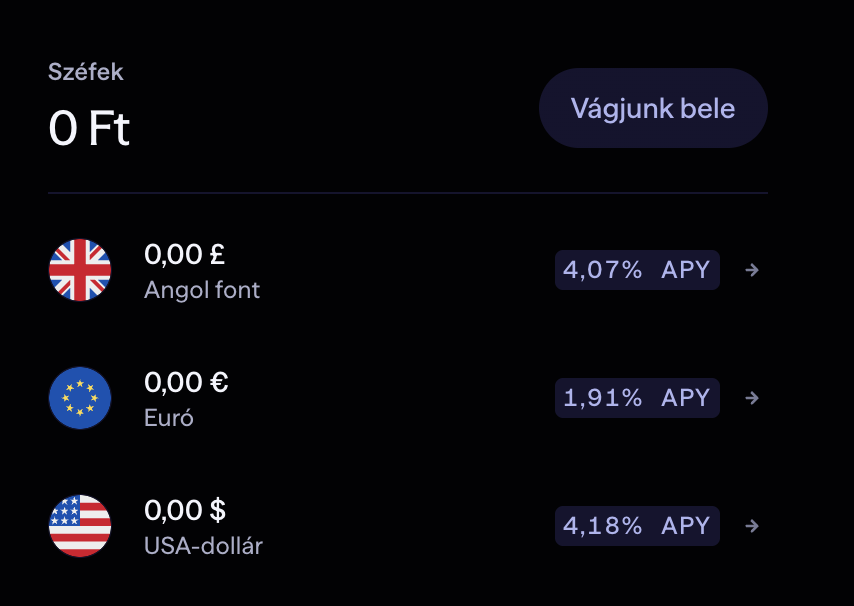Image resolution: width=854 pixels, height=606 pixels.
Task: Click the 0,00 € balance amount
Action: pyautogui.click(x=186, y=383)
